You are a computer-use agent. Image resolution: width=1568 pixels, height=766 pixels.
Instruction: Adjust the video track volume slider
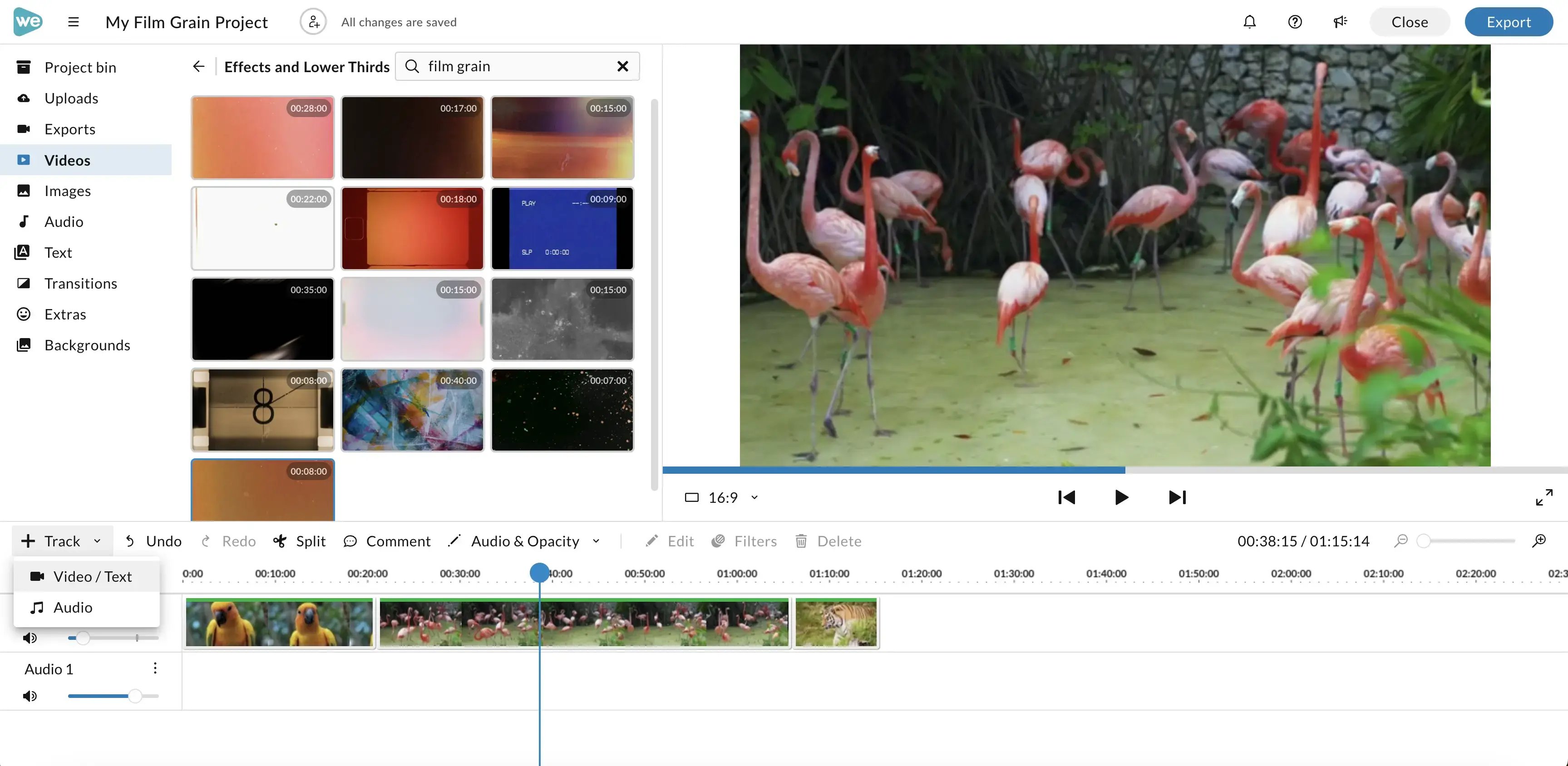click(113, 638)
